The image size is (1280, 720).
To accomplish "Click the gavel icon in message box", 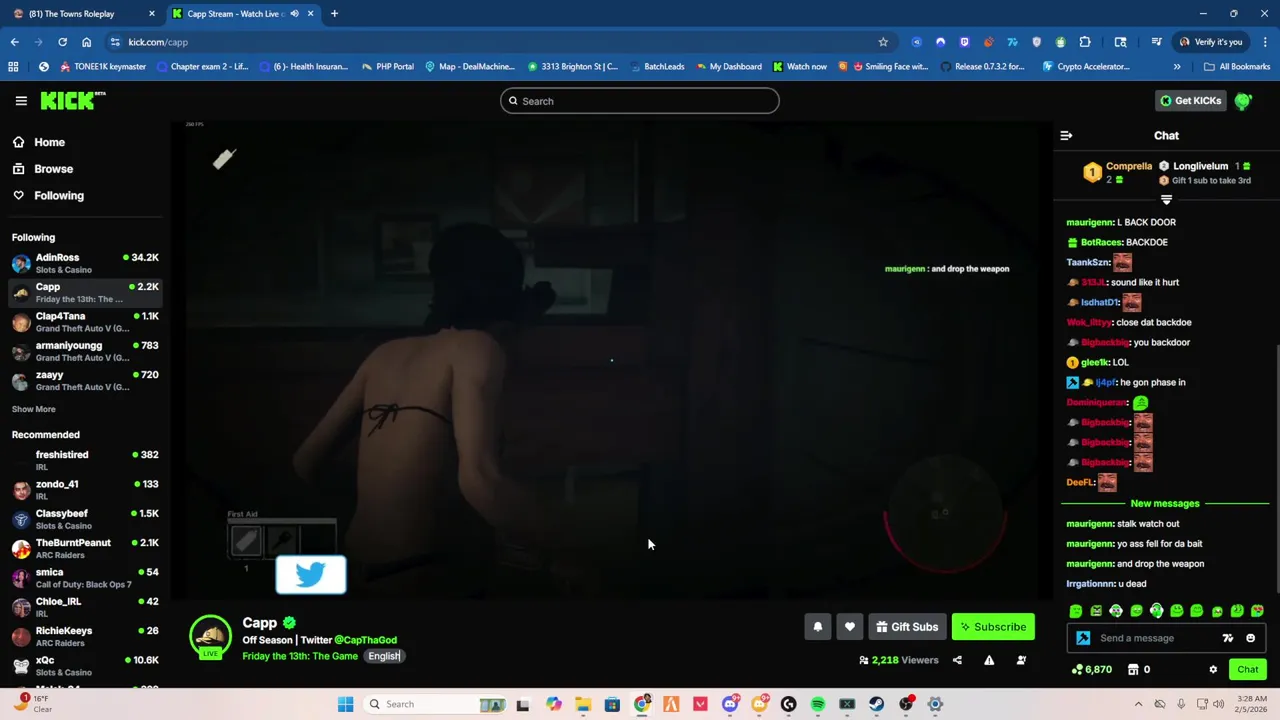I will coord(1083,638).
